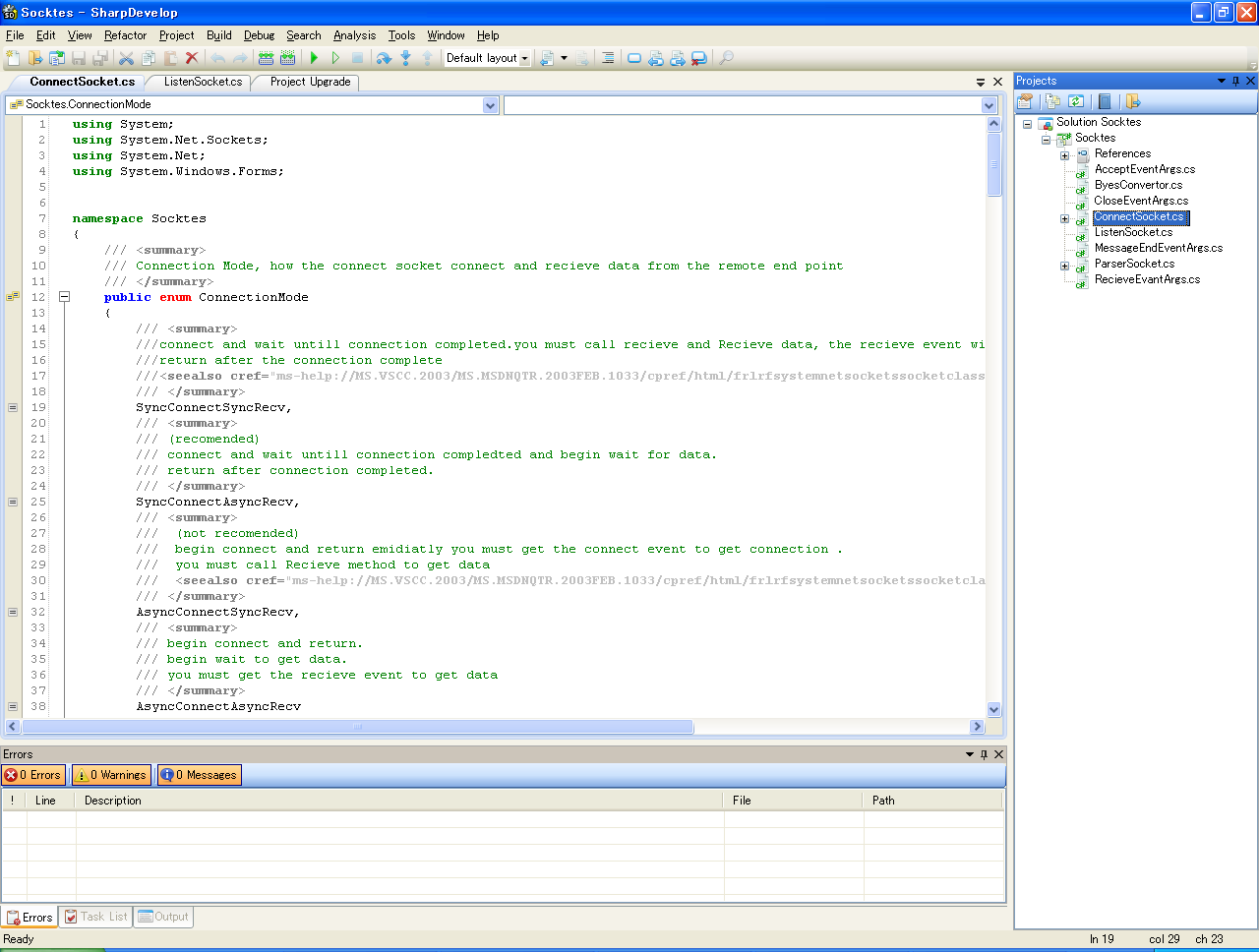Open the Socktes.ConnectionMode class dropdown
1259x952 pixels.
click(490, 105)
